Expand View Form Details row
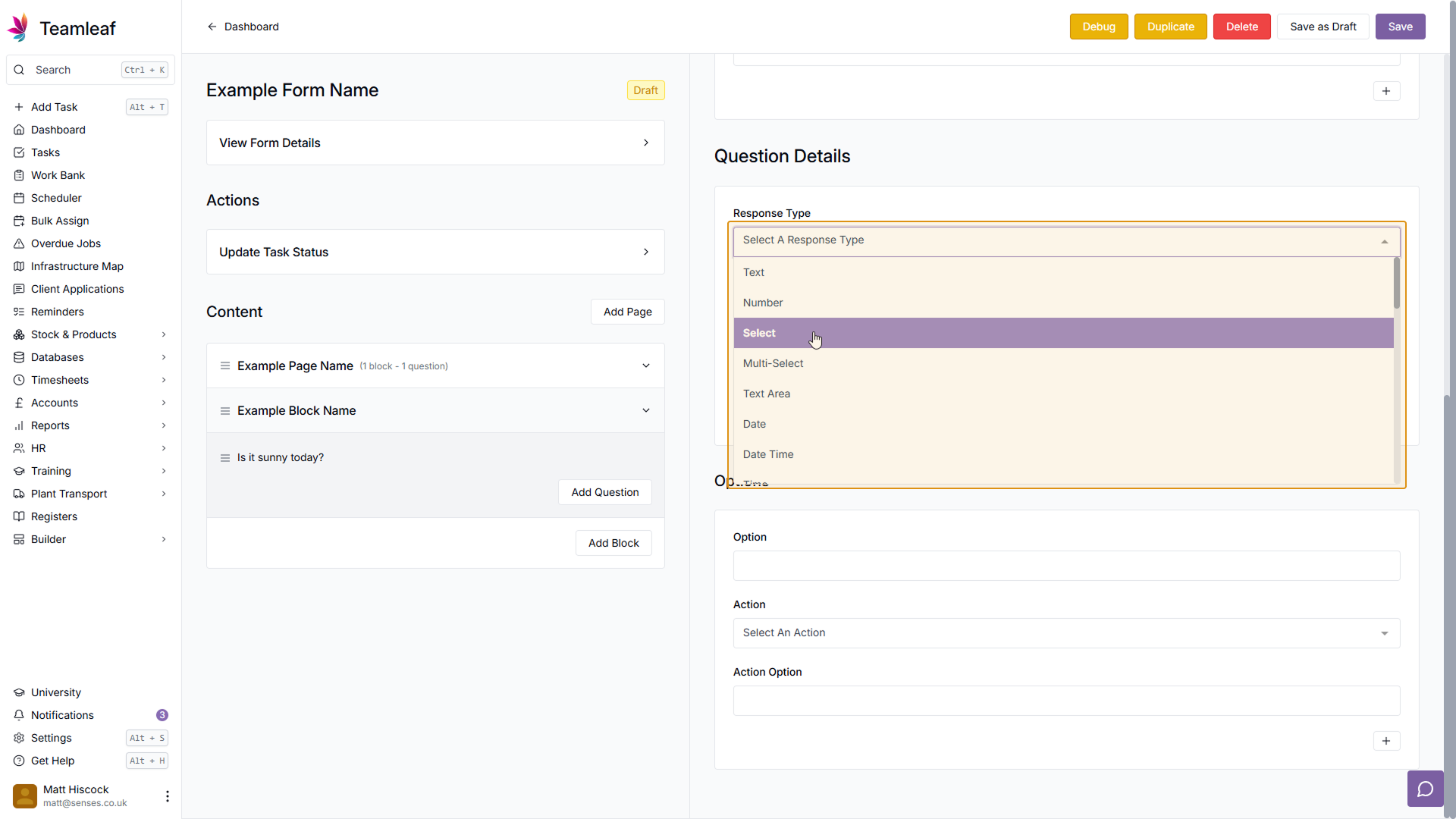Viewport: 1456px width, 819px height. tap(435, 143)
